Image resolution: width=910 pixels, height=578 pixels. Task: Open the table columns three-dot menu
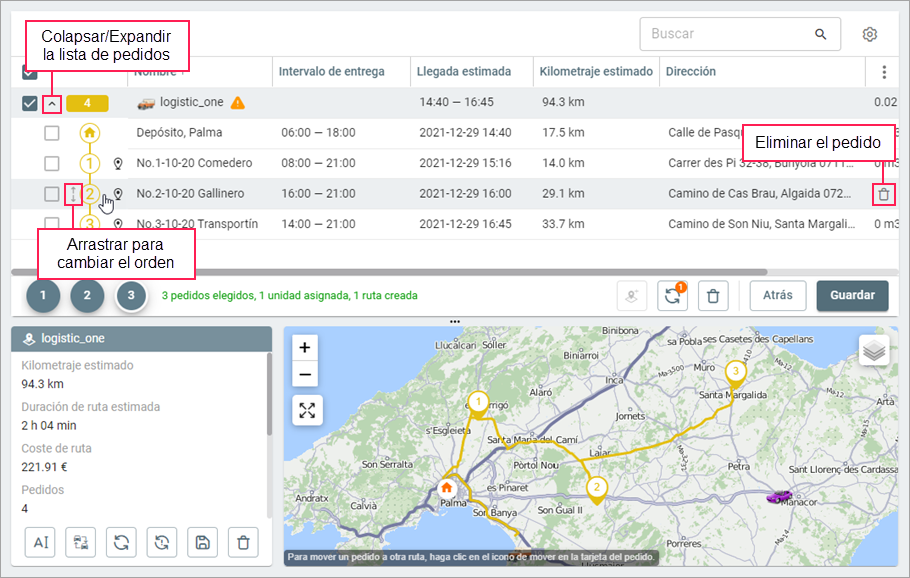point(883,72)
